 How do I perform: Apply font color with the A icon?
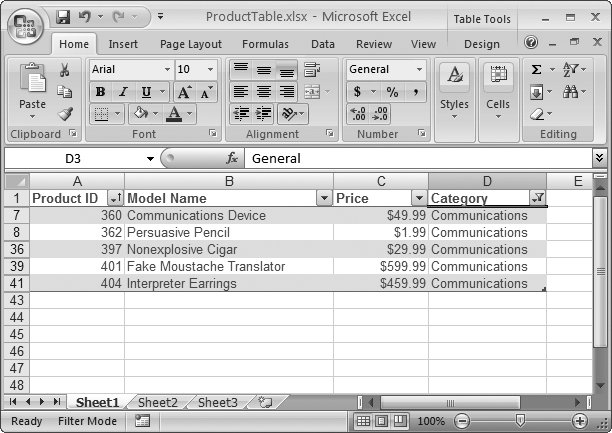click(174, 114)
